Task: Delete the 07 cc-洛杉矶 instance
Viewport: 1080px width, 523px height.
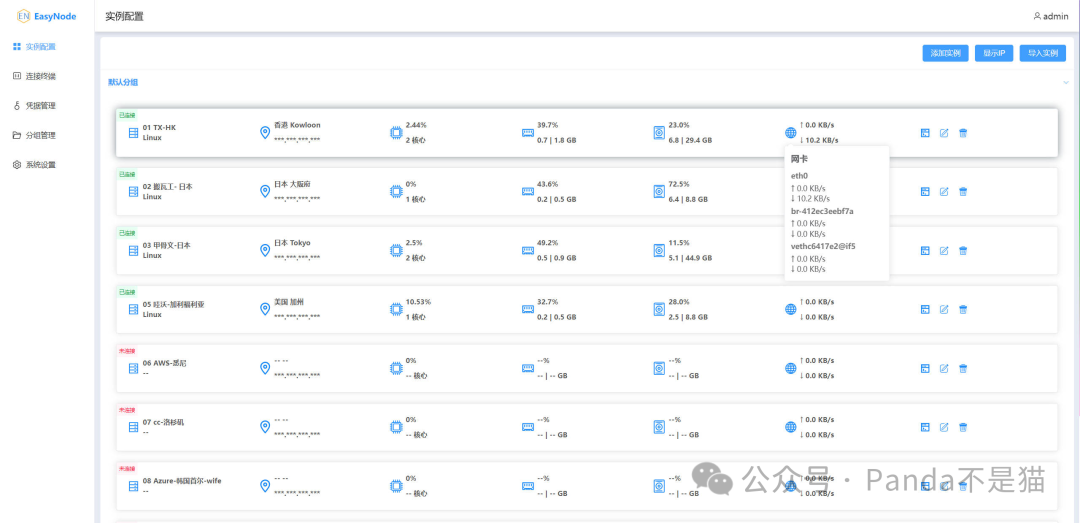Action: [963, 427]
